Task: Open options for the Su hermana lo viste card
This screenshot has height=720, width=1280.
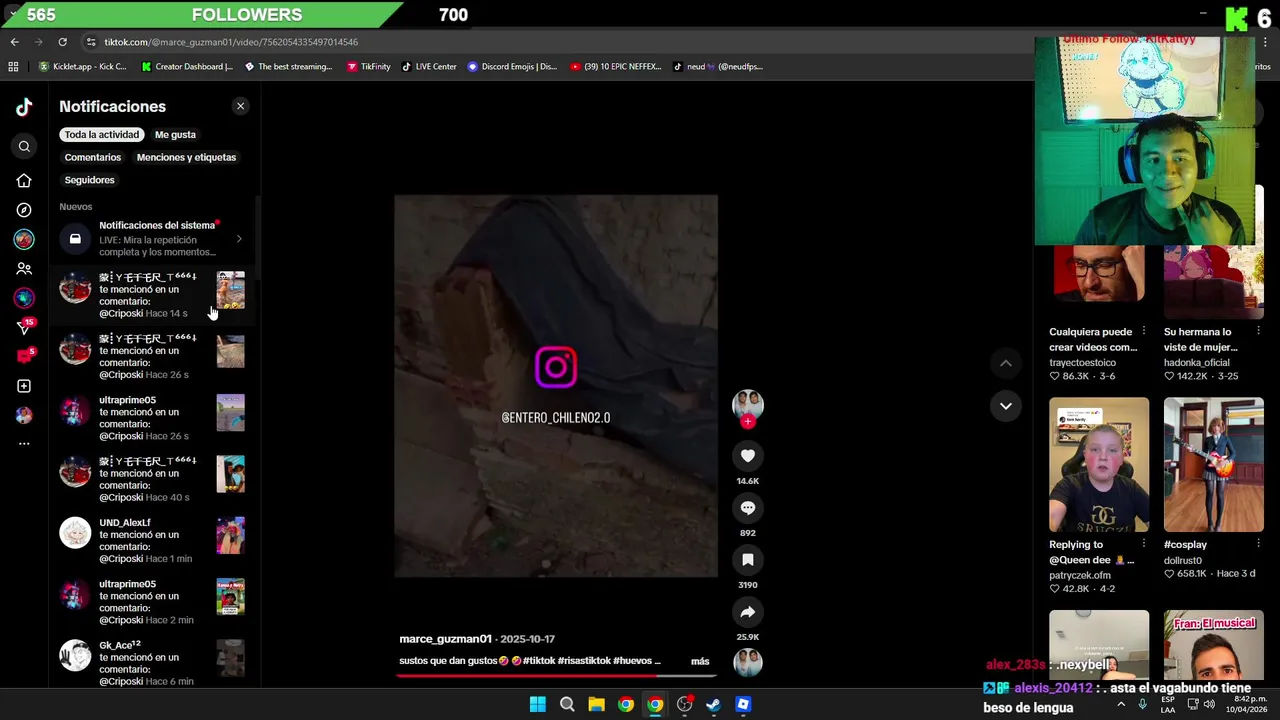Action: [x=1258, y=331]
